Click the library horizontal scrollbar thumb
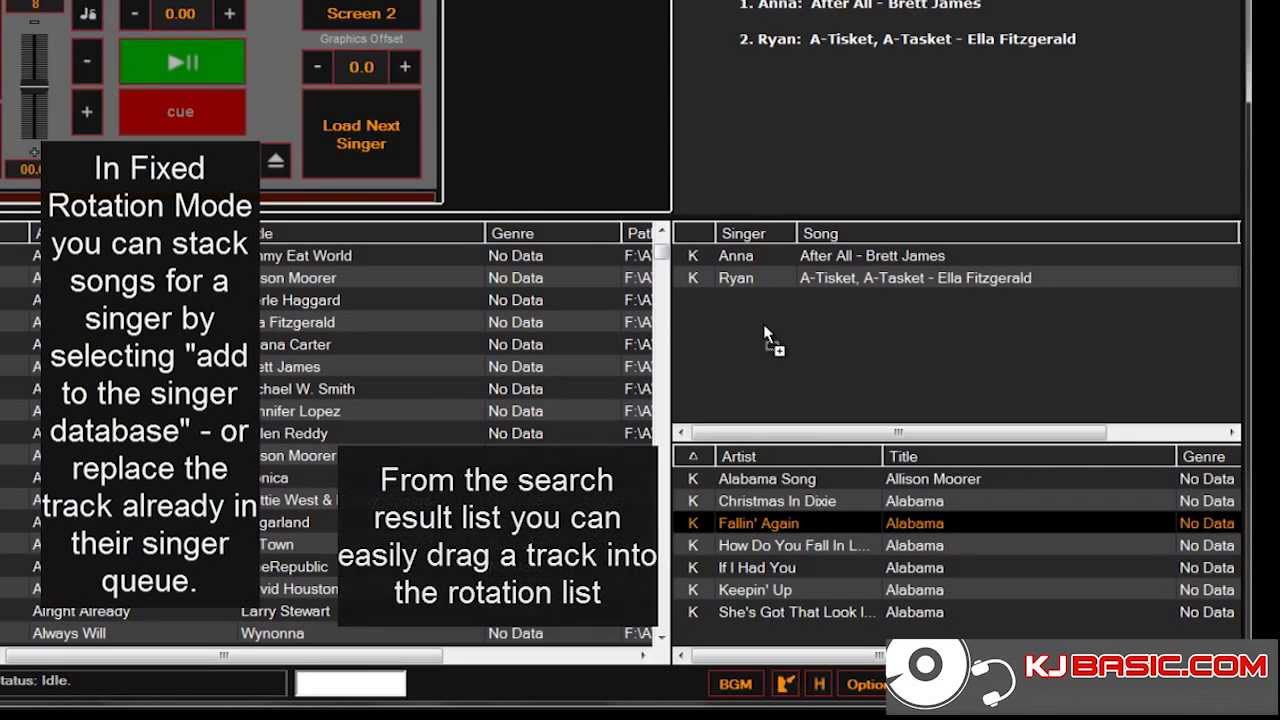 (224, 656)
